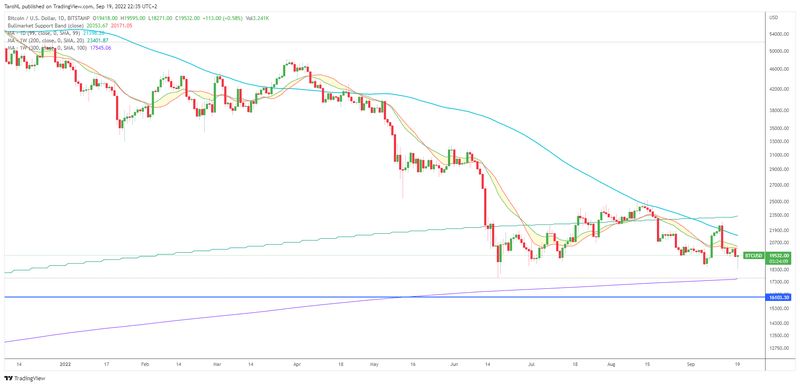Click the 13500.00 price axis label
This screenshot has width=800, height=386.
[779, 336]
